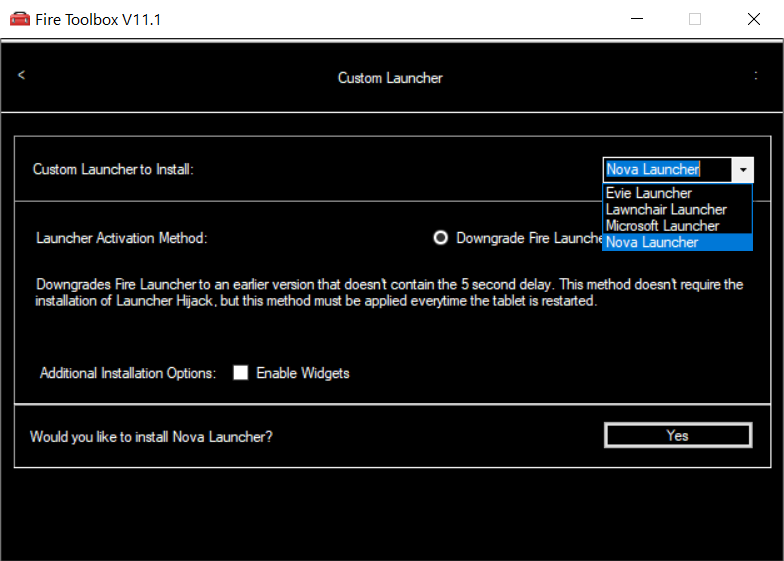
Task: Click 'Would you like to install Nova Launcher?' text
Action: [x=151, y=437]
